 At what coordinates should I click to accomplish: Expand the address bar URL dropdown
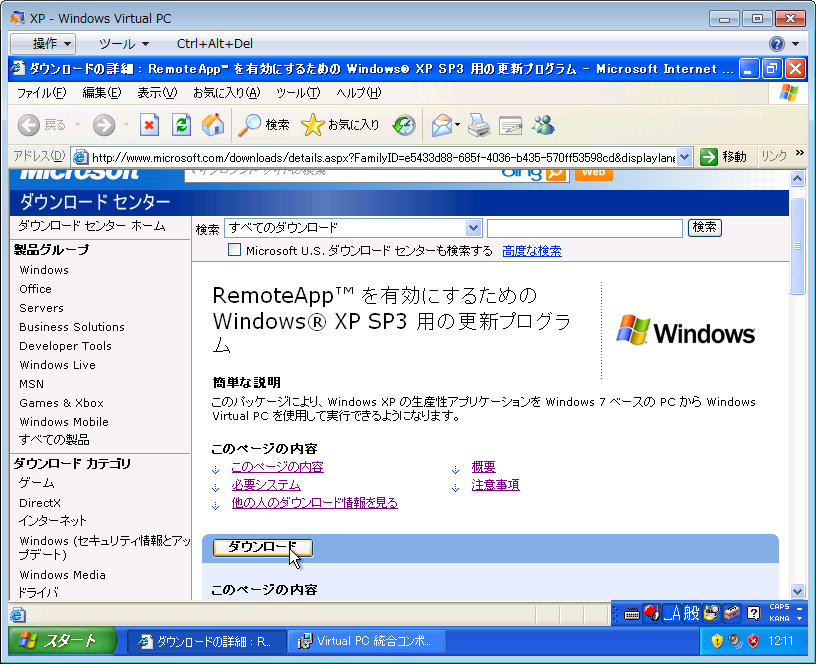(x=685, y=157)
